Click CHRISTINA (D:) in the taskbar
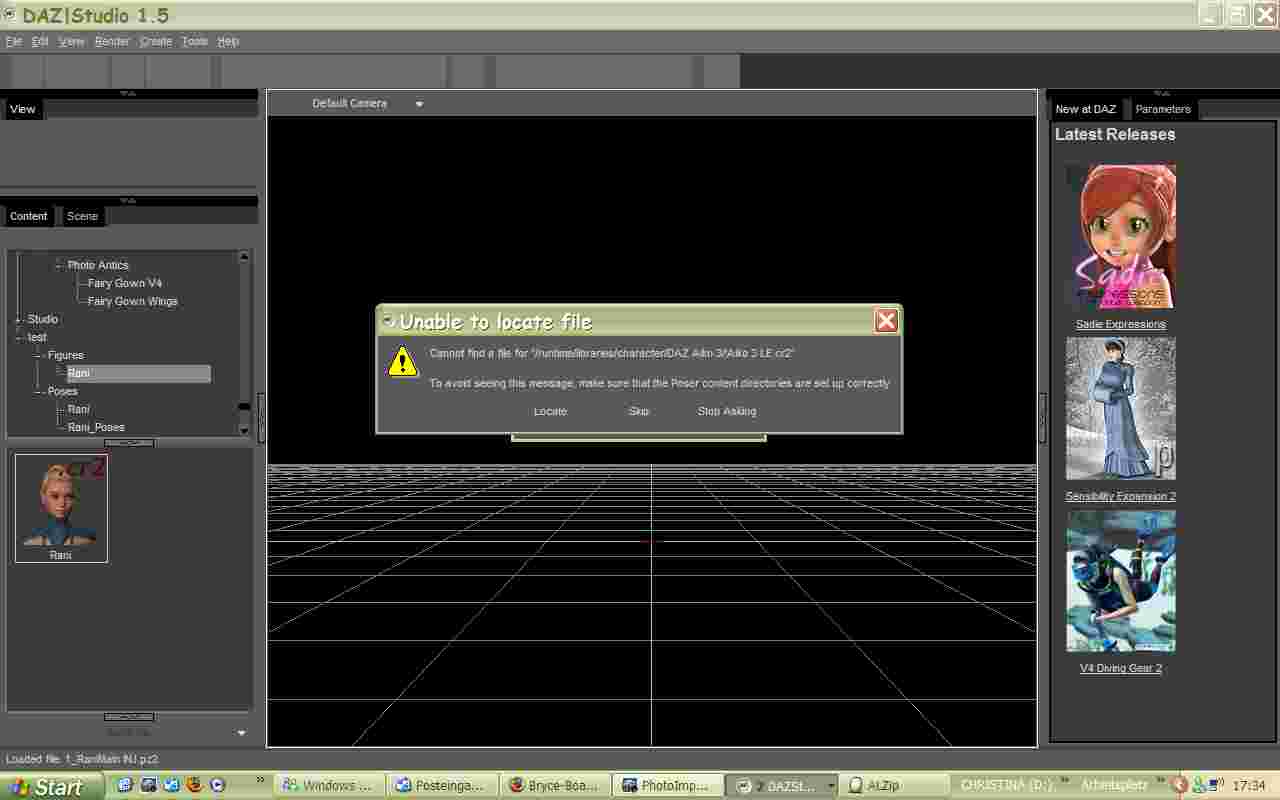The height and width of the screenshot is (800, 1280). 1008,786
